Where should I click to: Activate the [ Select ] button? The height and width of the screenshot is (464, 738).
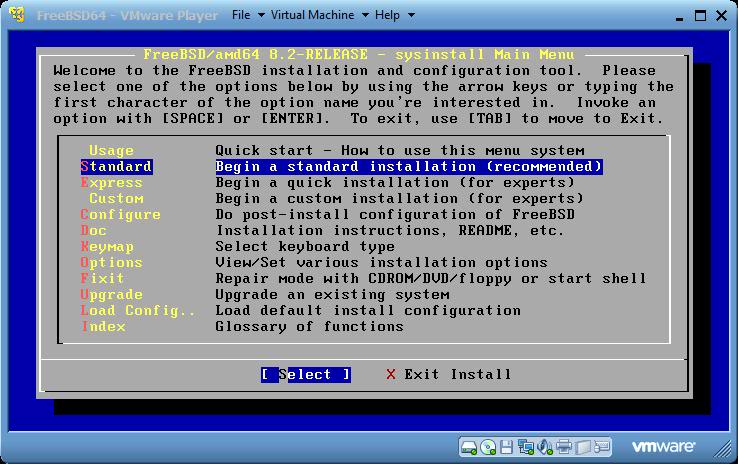tap(306, 375)
